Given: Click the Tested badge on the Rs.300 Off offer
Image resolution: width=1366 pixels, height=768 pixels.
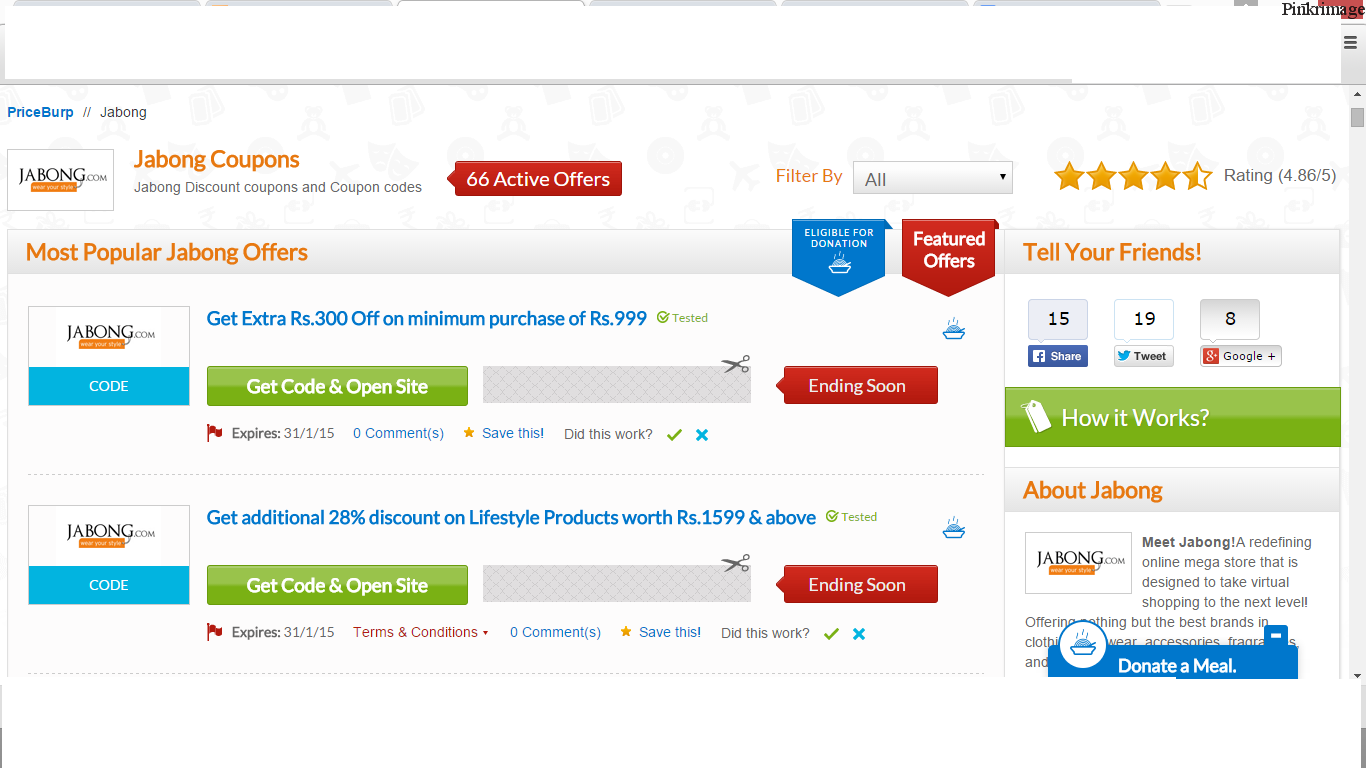Looking at the screenshot, I should pyautogui.click(x=682, y=318).
